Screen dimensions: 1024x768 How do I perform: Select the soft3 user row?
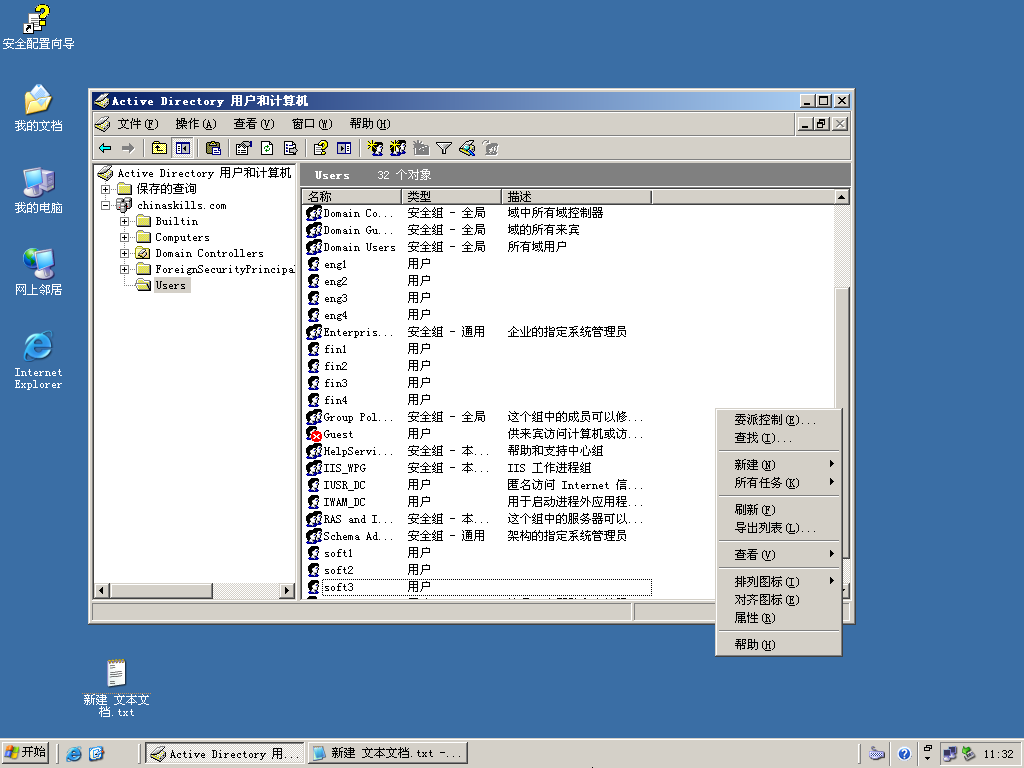[478, 586]
